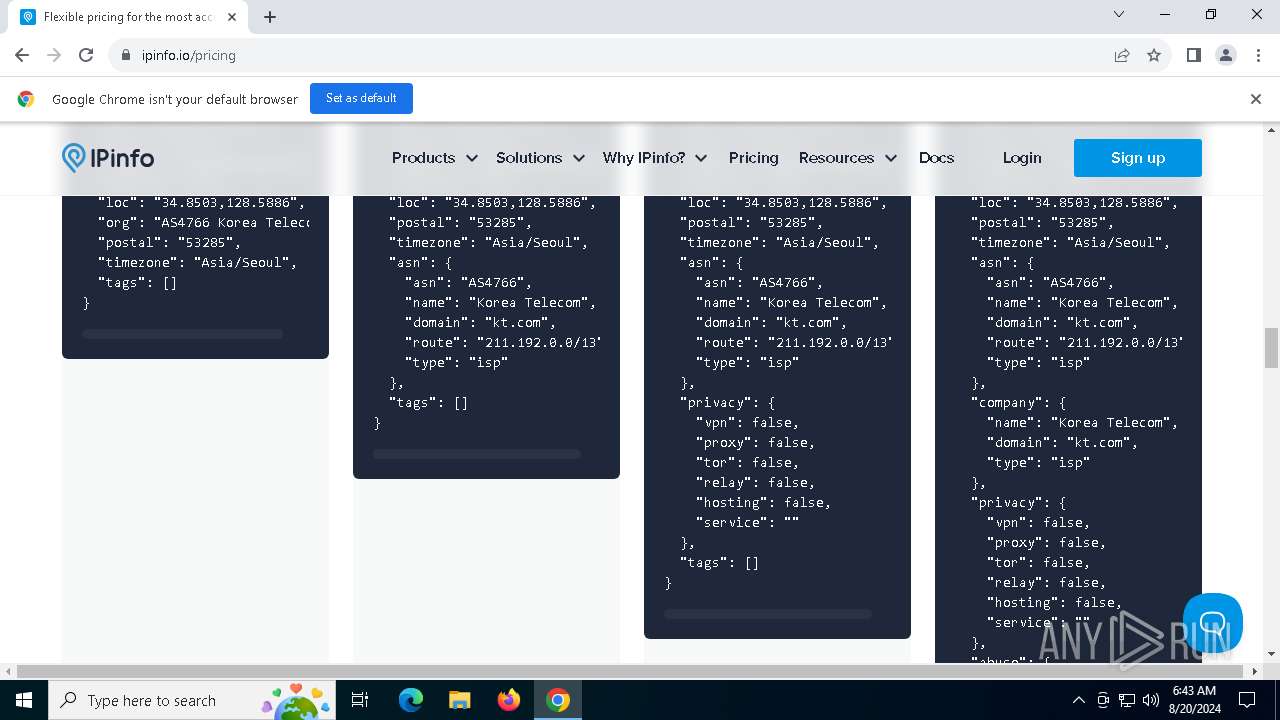Viewport: 1280px width, 720px height.
Task: Expand the Products dropdown menu
Action: click(x=434, y=158)
